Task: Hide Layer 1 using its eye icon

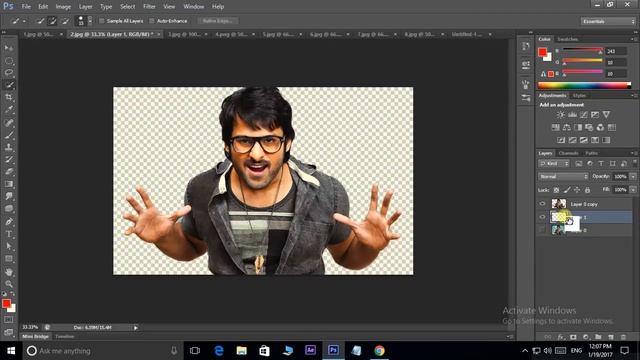Action: point(542,217)
